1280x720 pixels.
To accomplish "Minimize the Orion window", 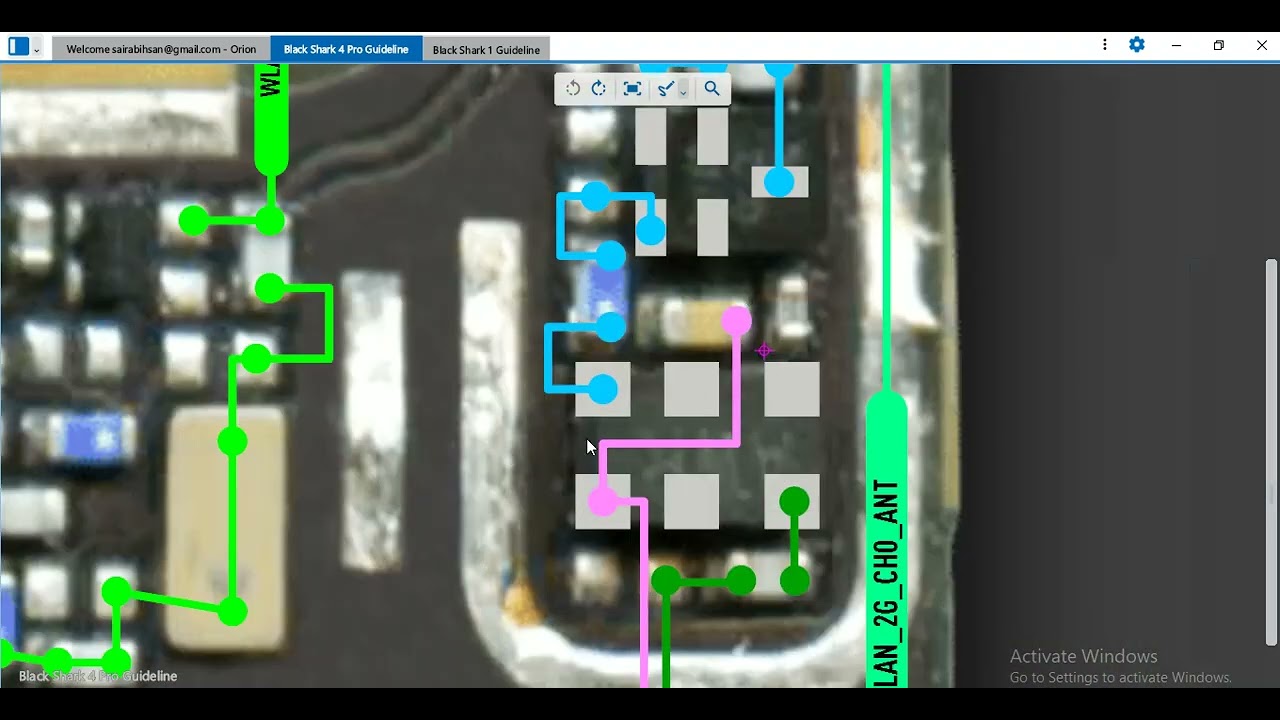I will (1176, 45).
